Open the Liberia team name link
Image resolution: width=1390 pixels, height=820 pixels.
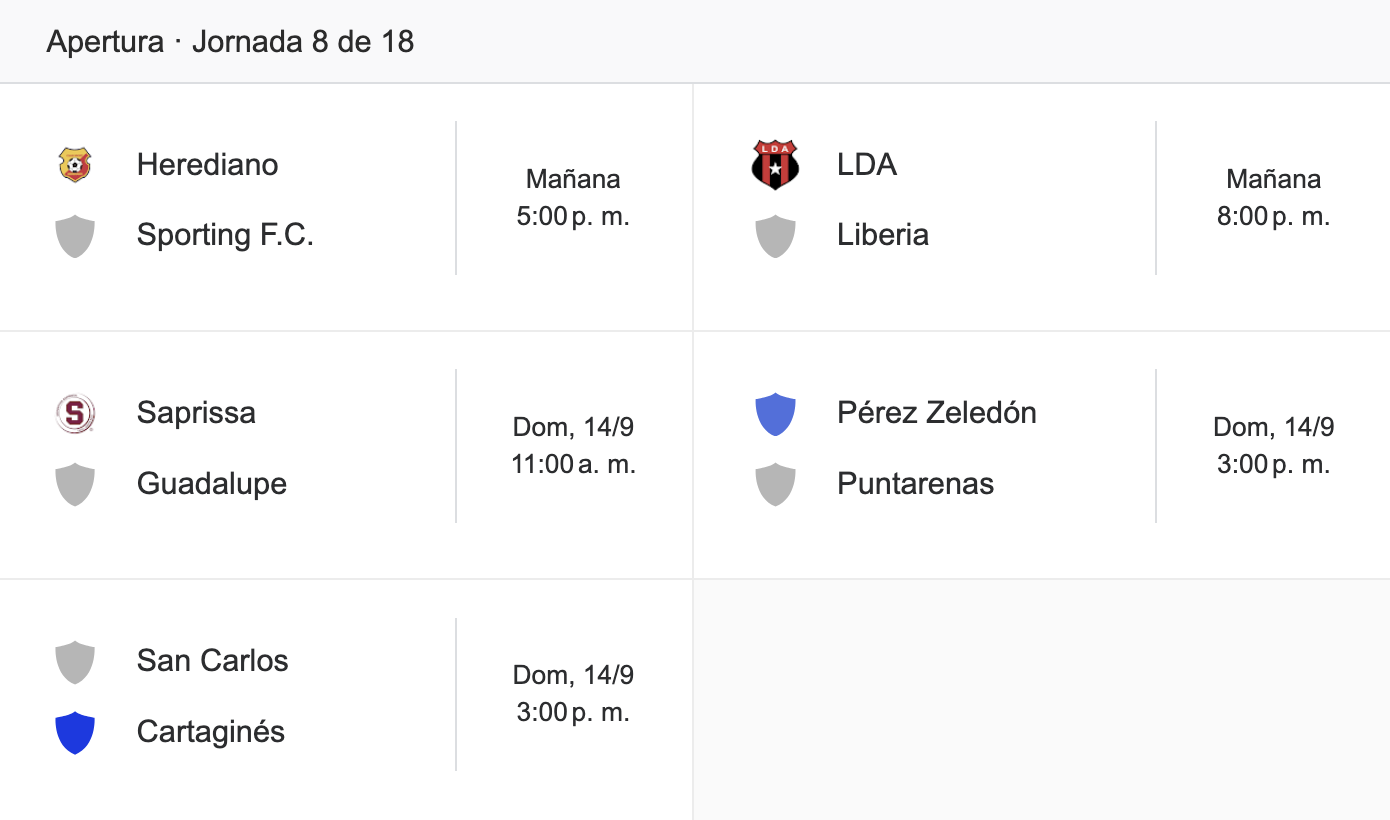click(x=883, y=235)
